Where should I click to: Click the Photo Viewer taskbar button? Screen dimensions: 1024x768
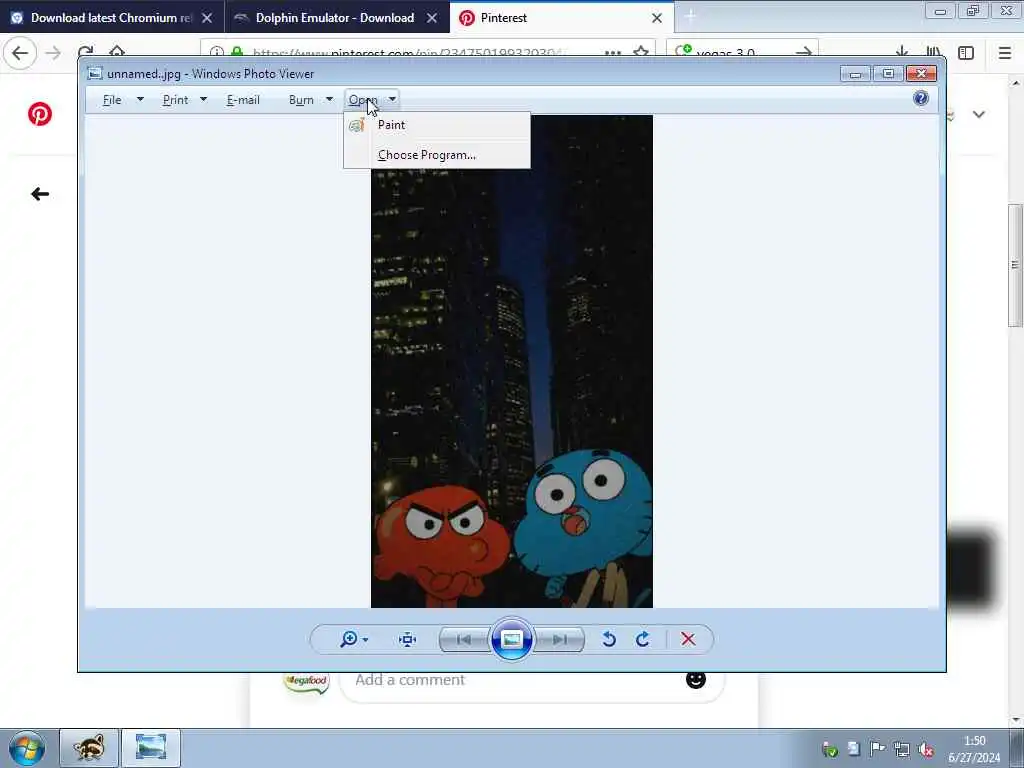[x=151, y=748]
